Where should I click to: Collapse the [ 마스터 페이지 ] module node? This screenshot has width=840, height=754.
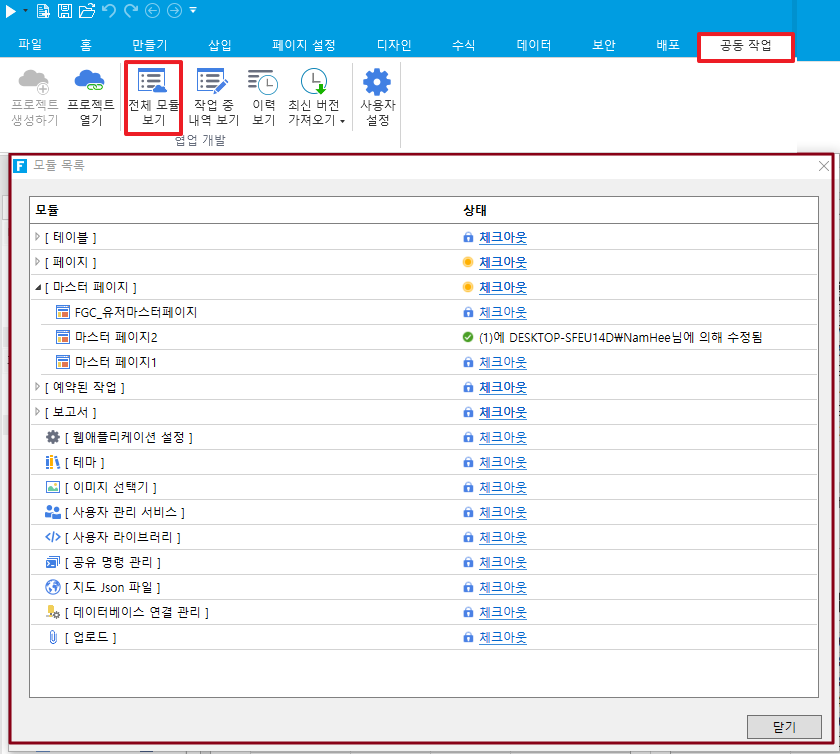(38, 287)
